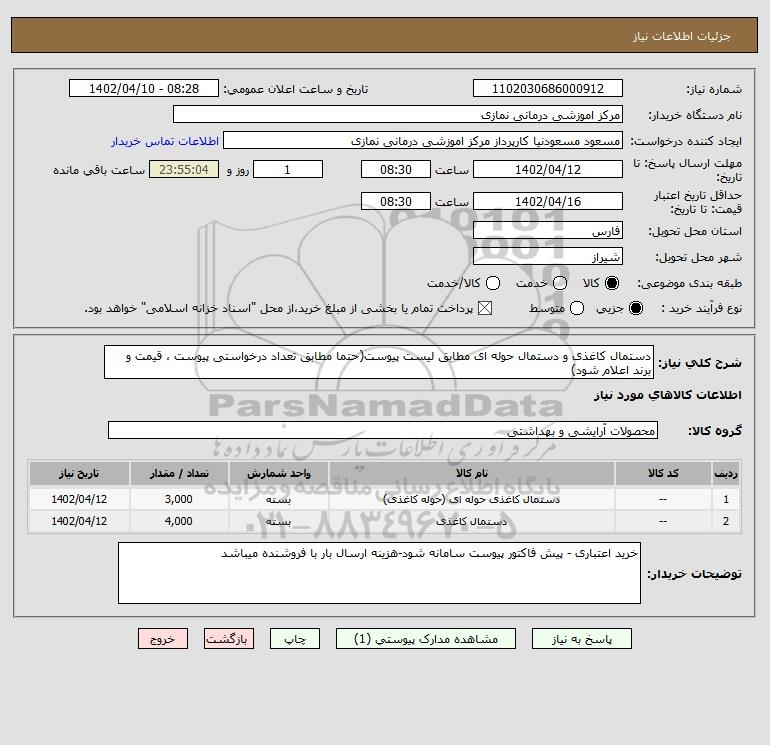Toggle the اسناد خزانه اسلامی payment checkbox
The height and width of the screenshot is (745, 770).
click(485, 308)
